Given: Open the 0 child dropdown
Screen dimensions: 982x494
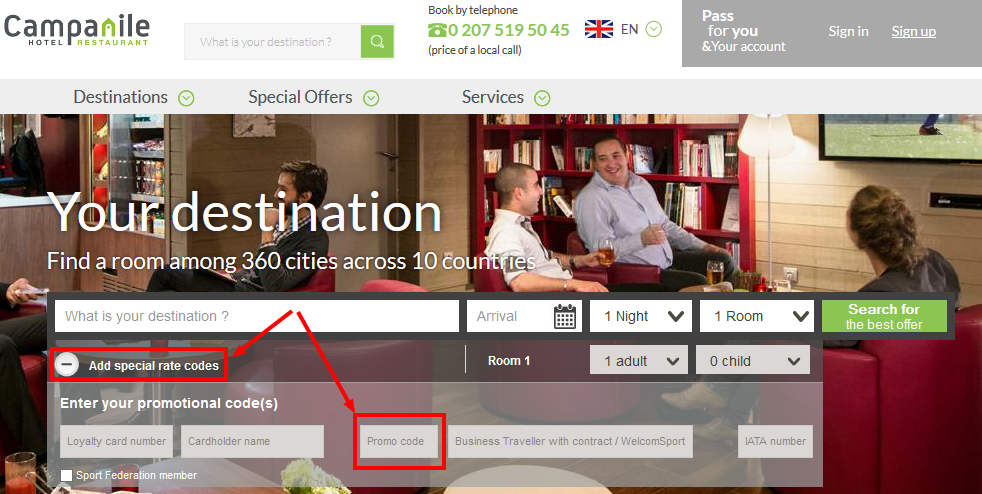Looking at the screenshot, I should coord(753,361).
